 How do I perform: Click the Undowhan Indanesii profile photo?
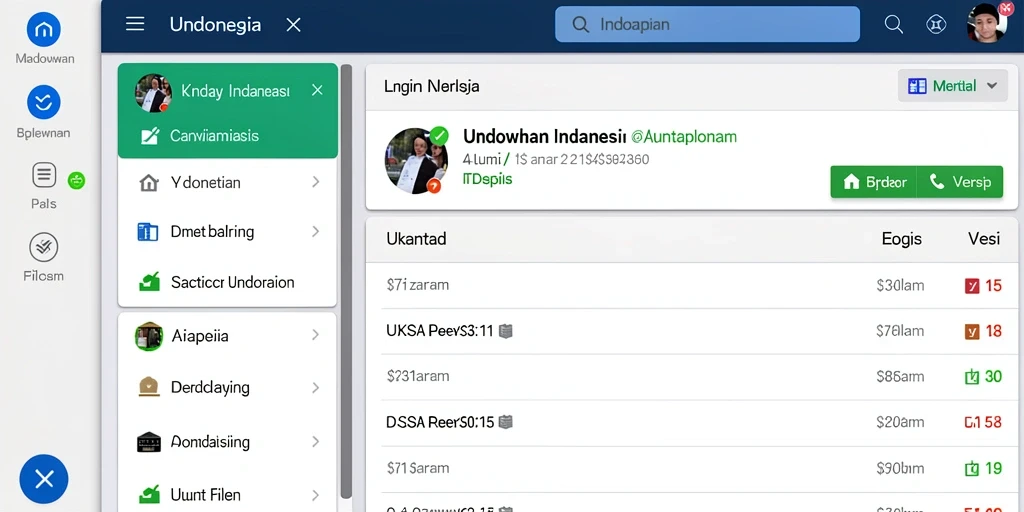(x=416, y=161)
